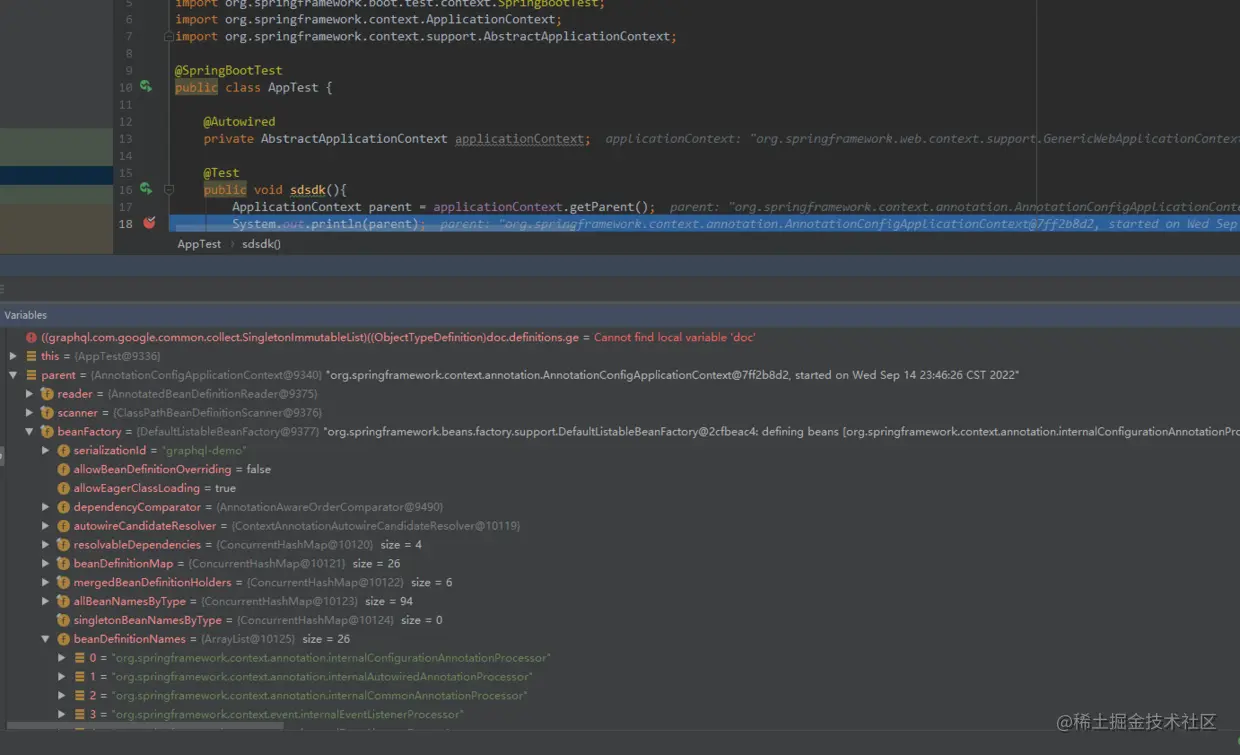Expand the 'allBeanNamesByType' node
Image resolution: width=1240 pixels, height=755 pixels.
click(x=45, y=601)
